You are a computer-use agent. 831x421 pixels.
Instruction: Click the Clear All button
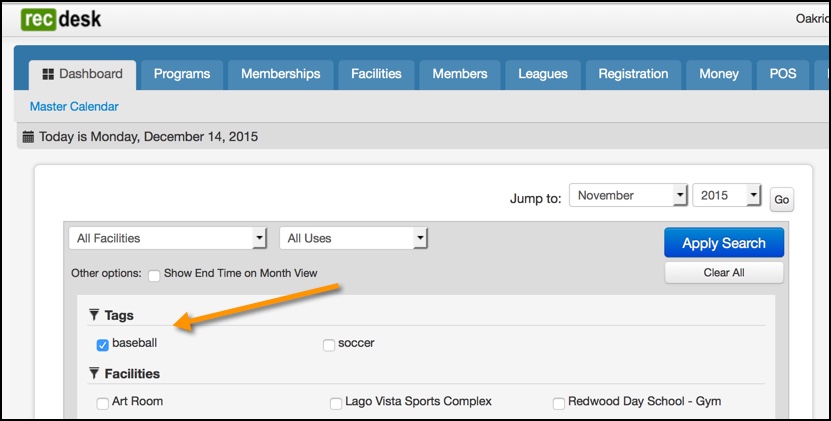(724, 273)
